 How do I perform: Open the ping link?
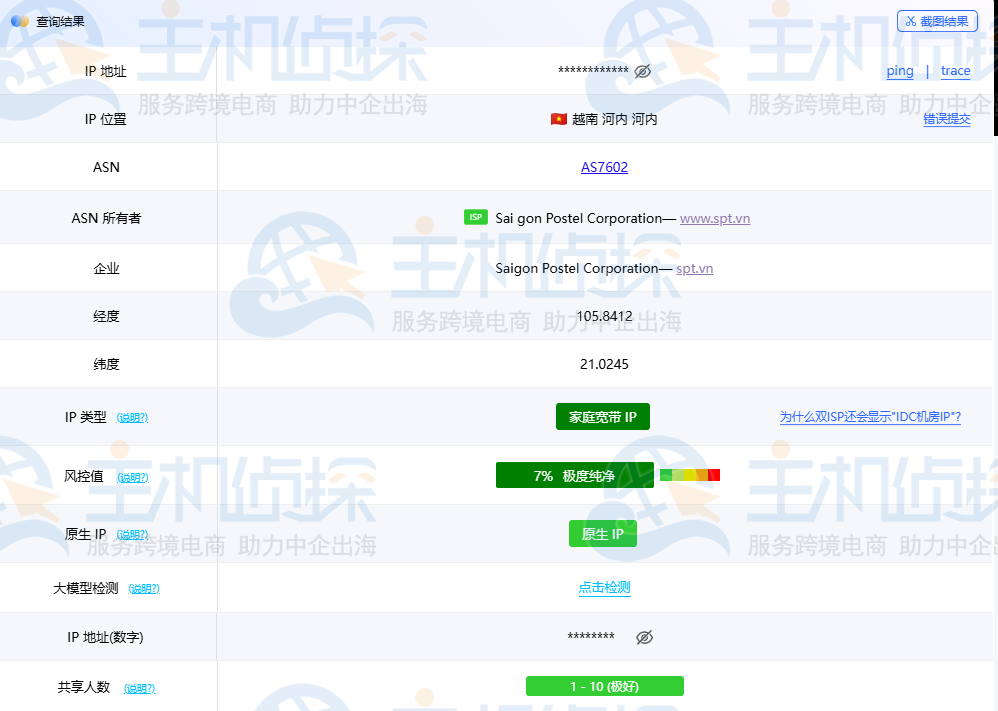[900, 71]
